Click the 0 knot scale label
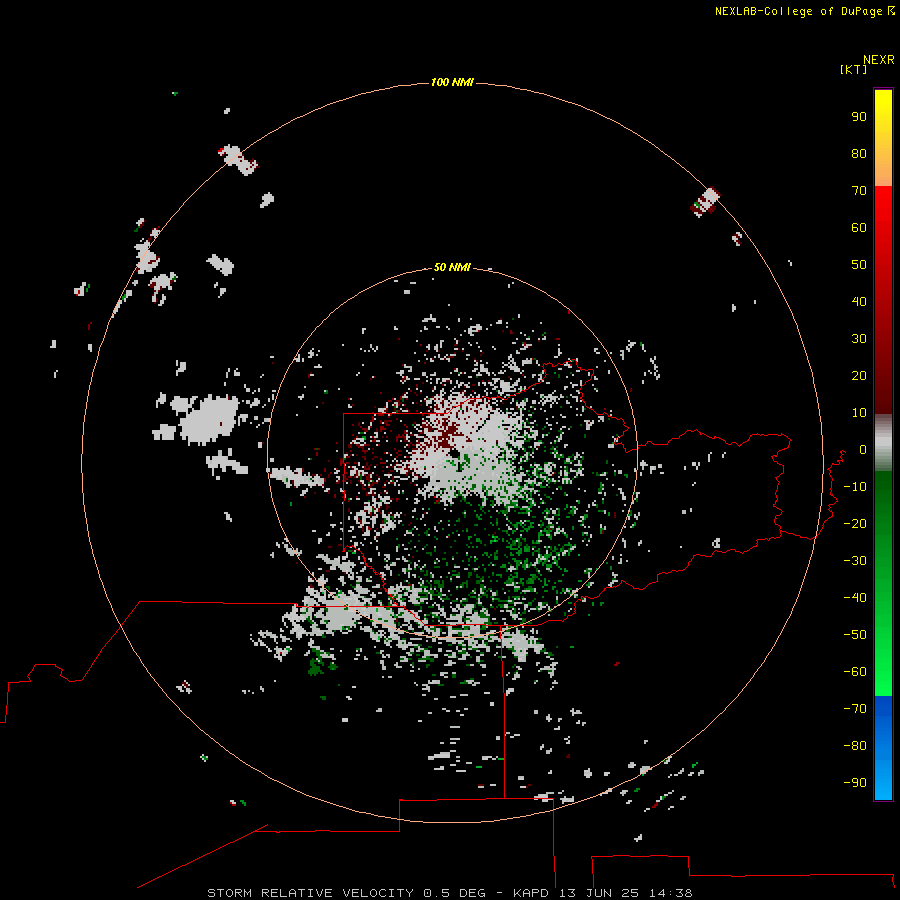900x900 pixels. pyautogui.click(x=862, y=449)
